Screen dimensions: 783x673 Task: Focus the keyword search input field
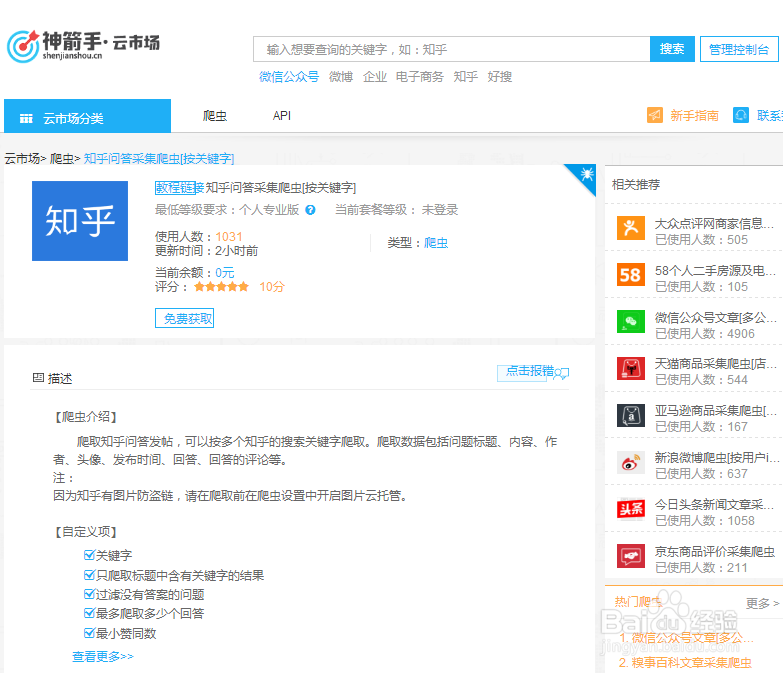(451, 49)
